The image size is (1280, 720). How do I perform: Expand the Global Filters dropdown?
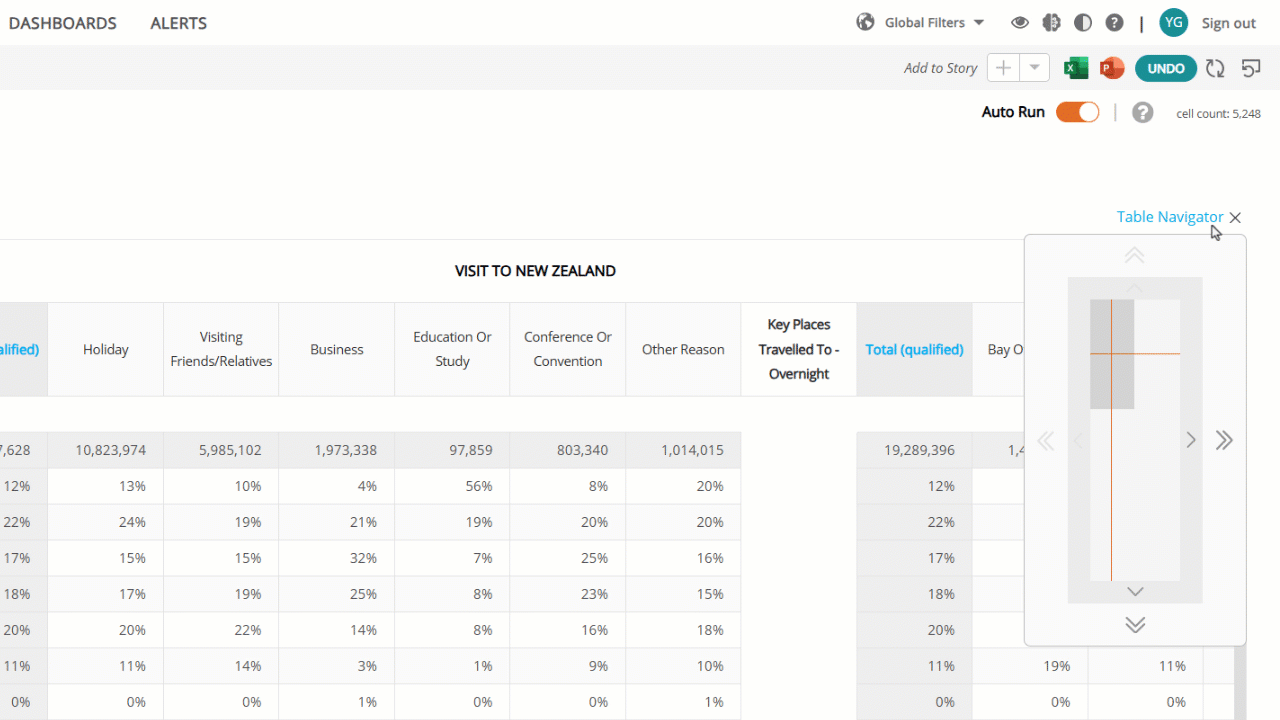(979, 22)
